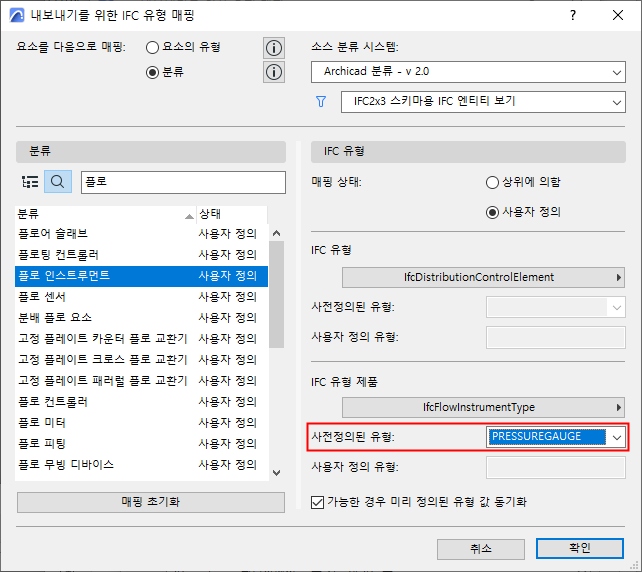Select 플로팅 컨트롤러 row
This screenshot has width=642, height=572.
click(x=142, y=255)
